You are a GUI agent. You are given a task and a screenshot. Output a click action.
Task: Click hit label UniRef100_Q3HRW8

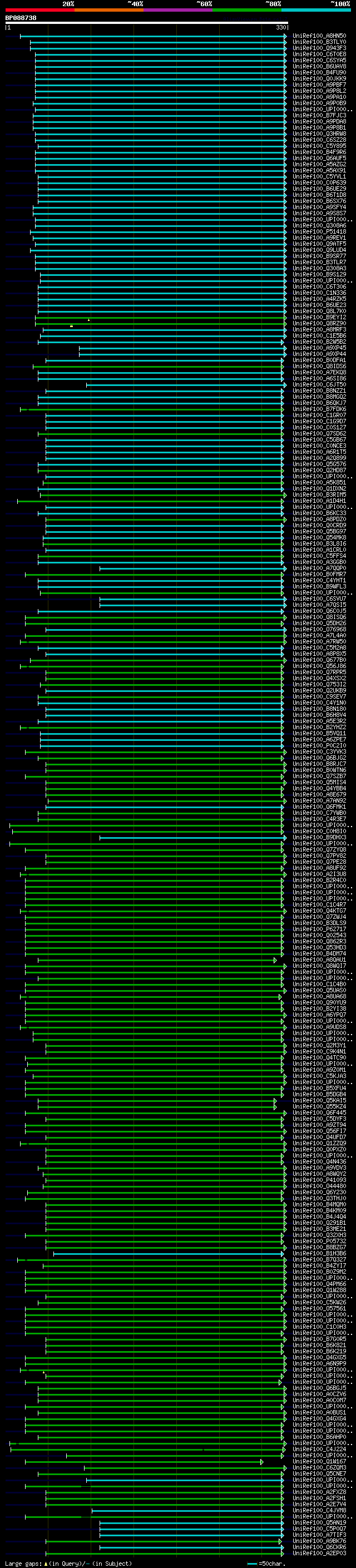point(319,134)
